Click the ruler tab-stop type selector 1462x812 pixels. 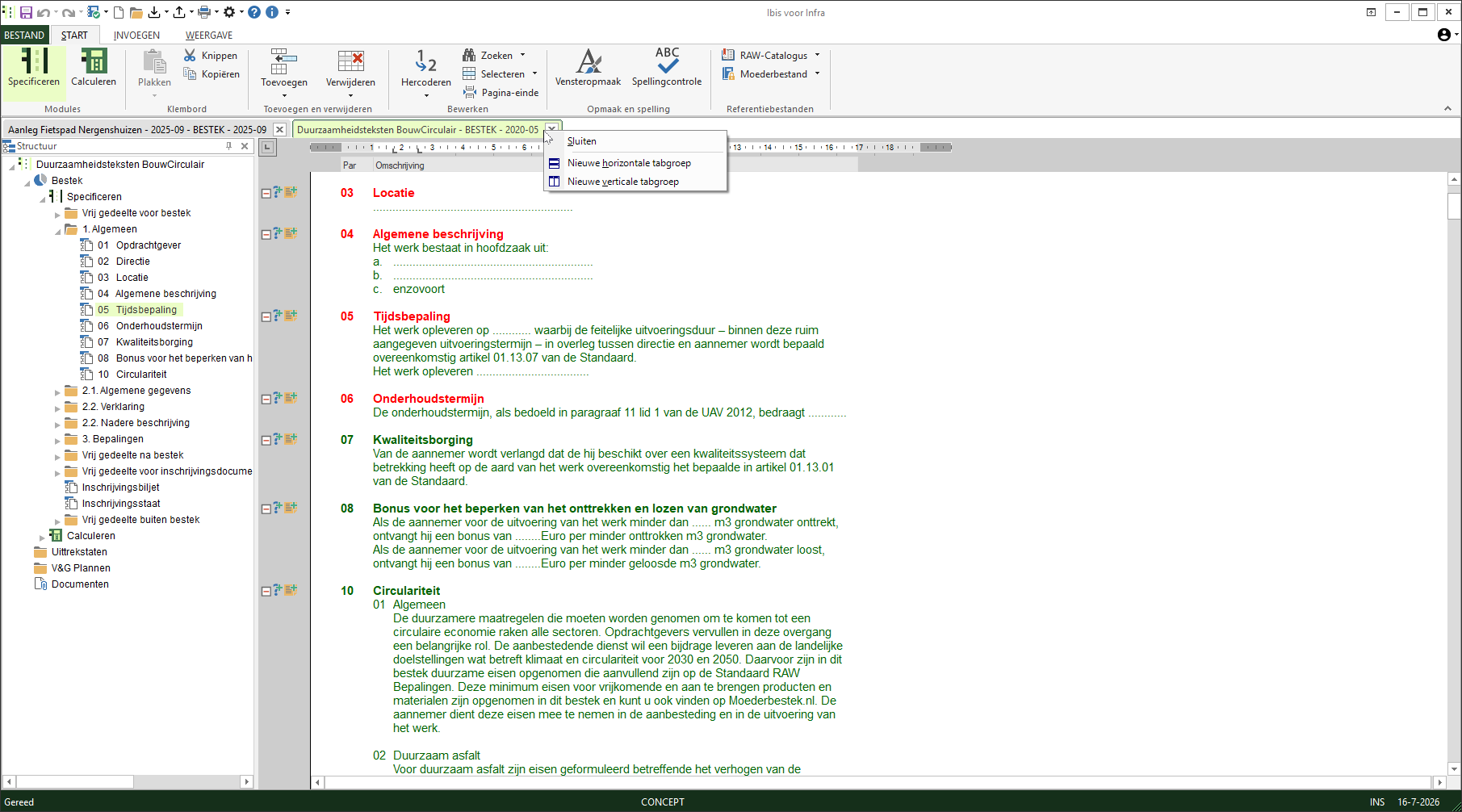point(267,147)
